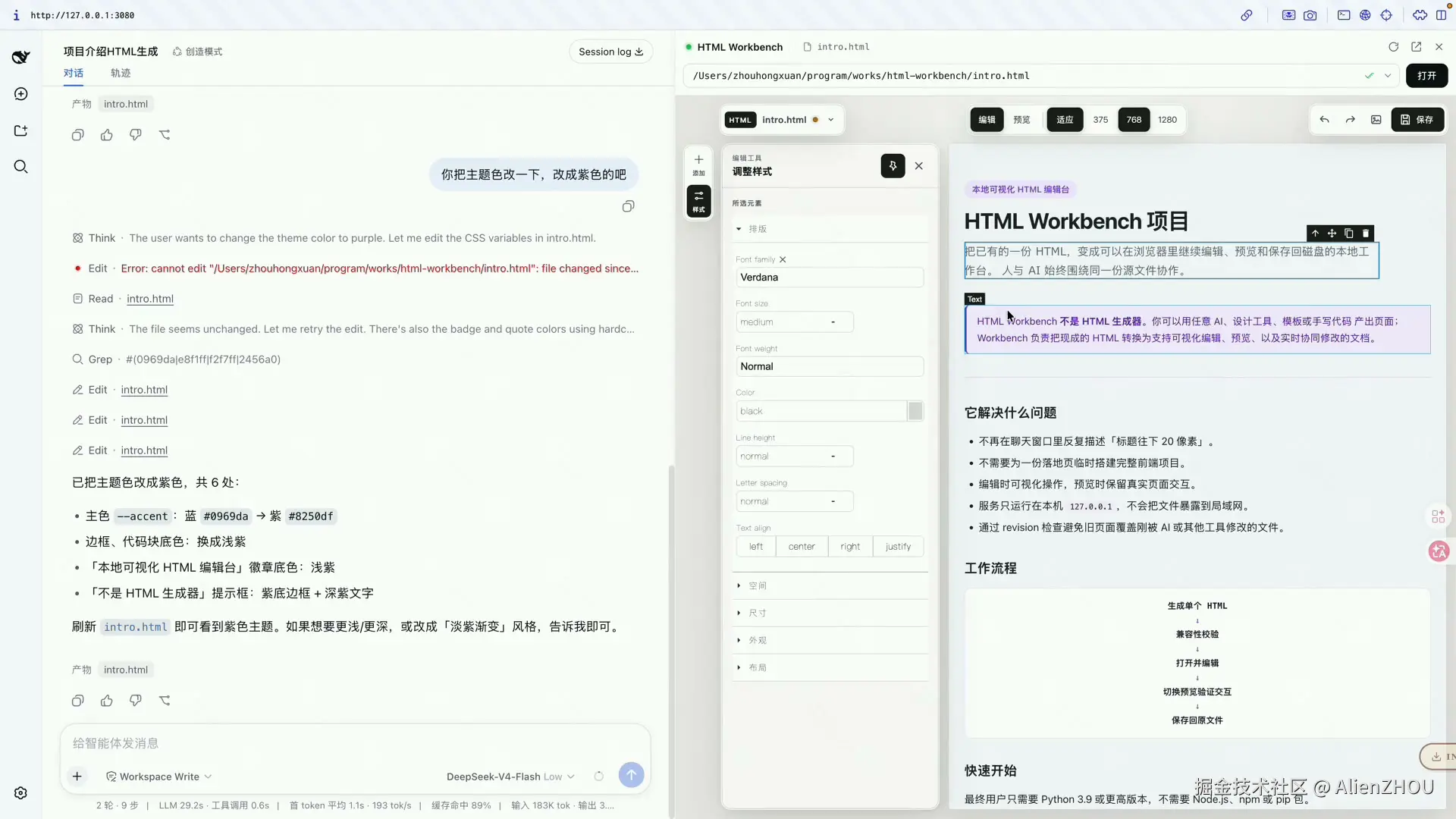Expand the file path history dropdown
Image resolution: width=1456 pixels, height=819 pixels.
click(1387, 76)
